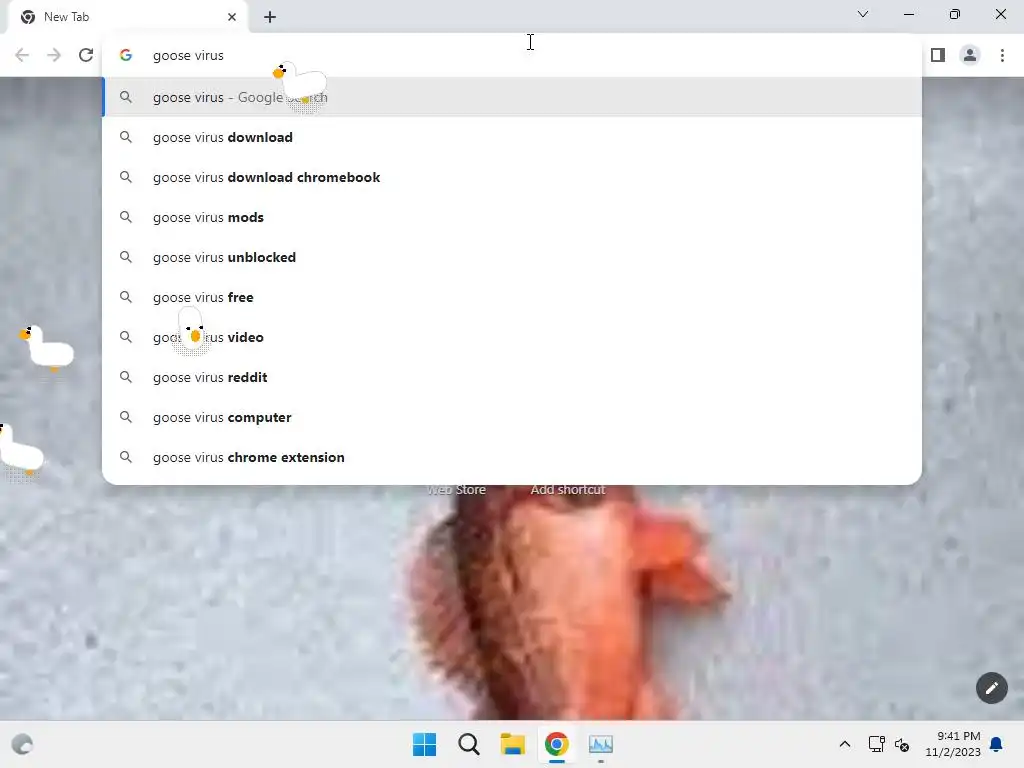Click the muted volume tray icon
This screenshot has height=768, width=1024.
(x=902, y=744)
